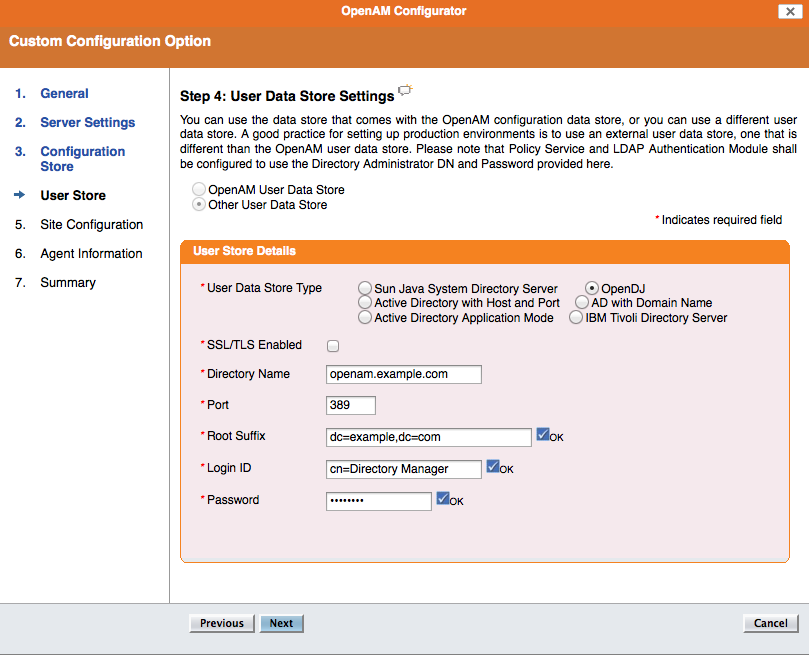The width and height of the screenshot is (809, 655).
Task: Click the Root Suffix OK validation checkmark
Action: click(x=543, y=434)
